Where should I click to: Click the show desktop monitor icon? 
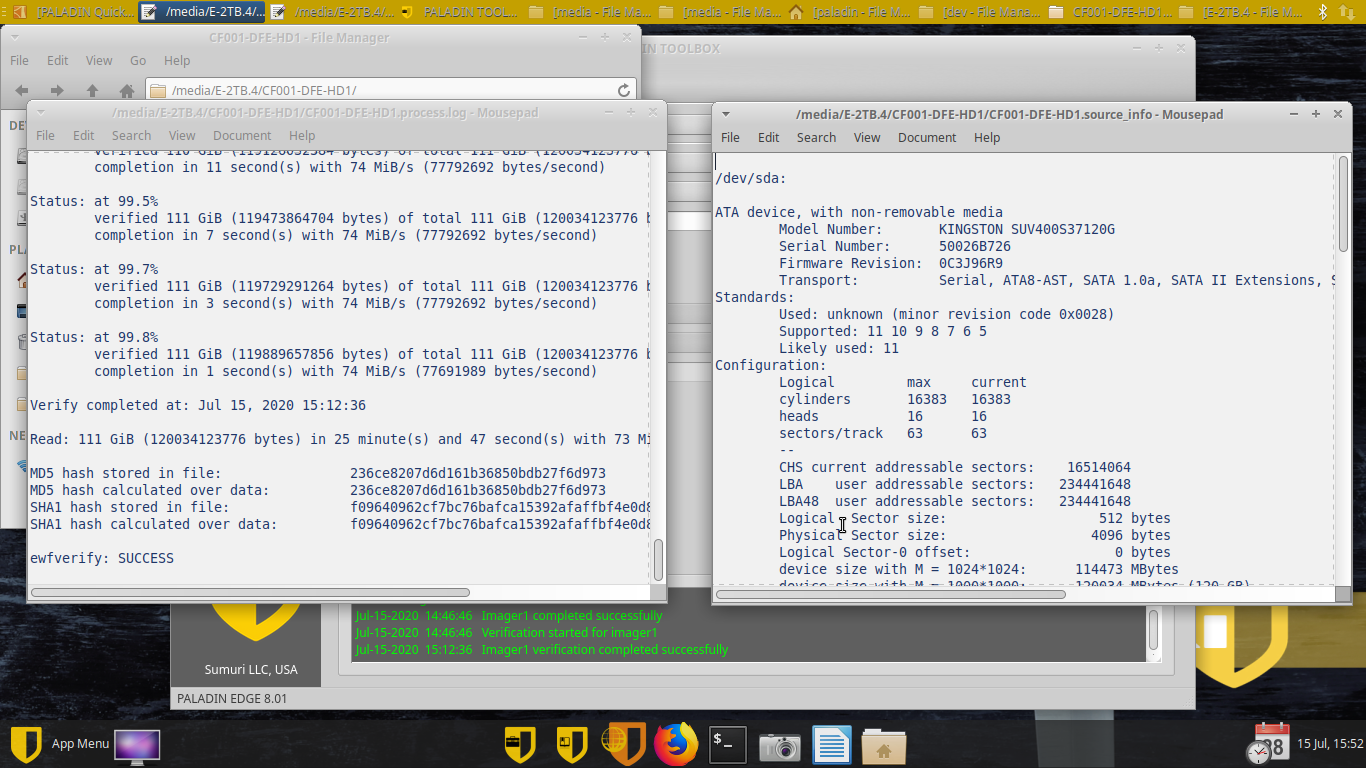point(137,744)
